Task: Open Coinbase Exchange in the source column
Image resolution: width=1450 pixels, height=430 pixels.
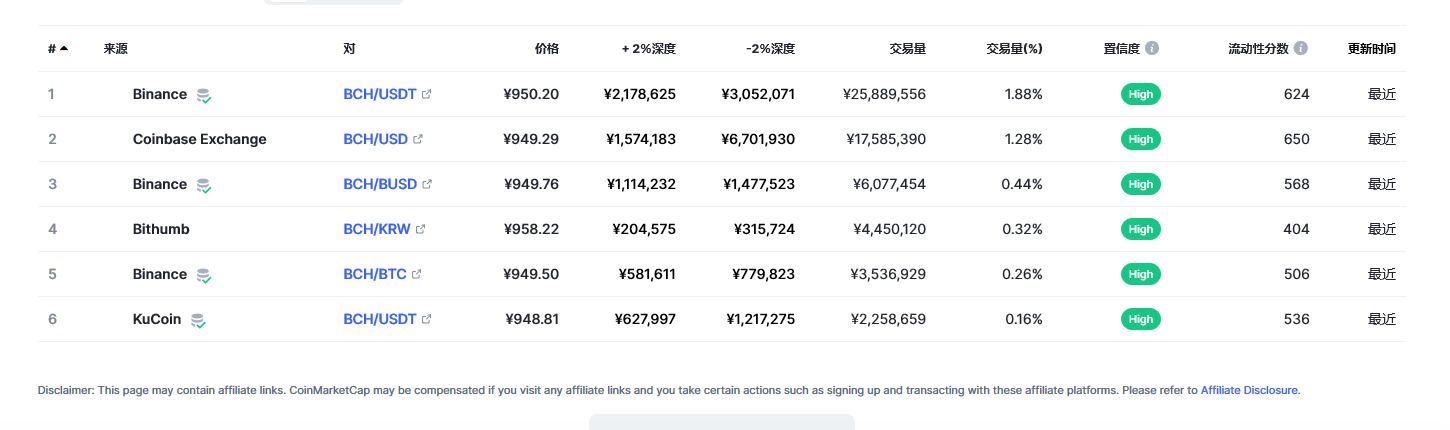Action: (x=199, y=139)
